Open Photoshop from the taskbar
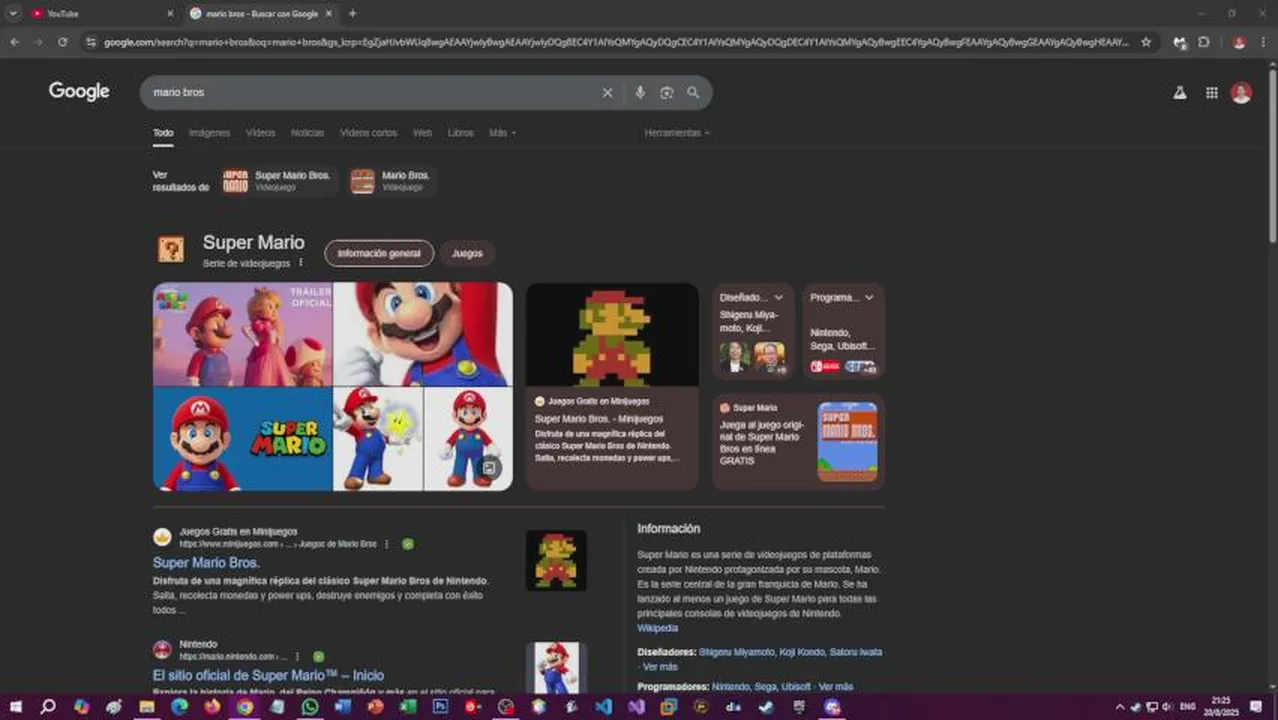This screenshot has height=720, width=1278. 440,707
